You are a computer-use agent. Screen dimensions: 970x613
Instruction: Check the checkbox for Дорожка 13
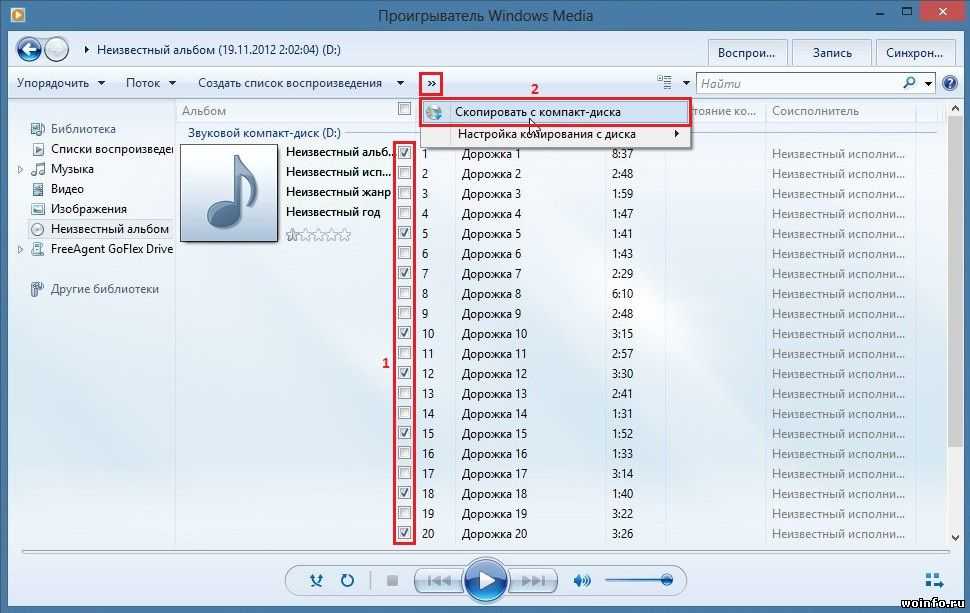pos(405,392)
